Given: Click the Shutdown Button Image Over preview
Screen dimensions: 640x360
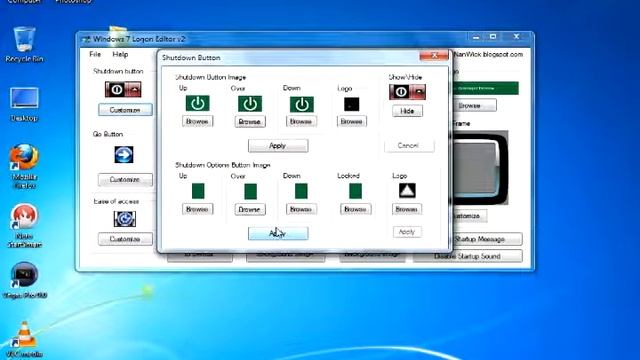Looking at the screenshot, I should (250, 104).
